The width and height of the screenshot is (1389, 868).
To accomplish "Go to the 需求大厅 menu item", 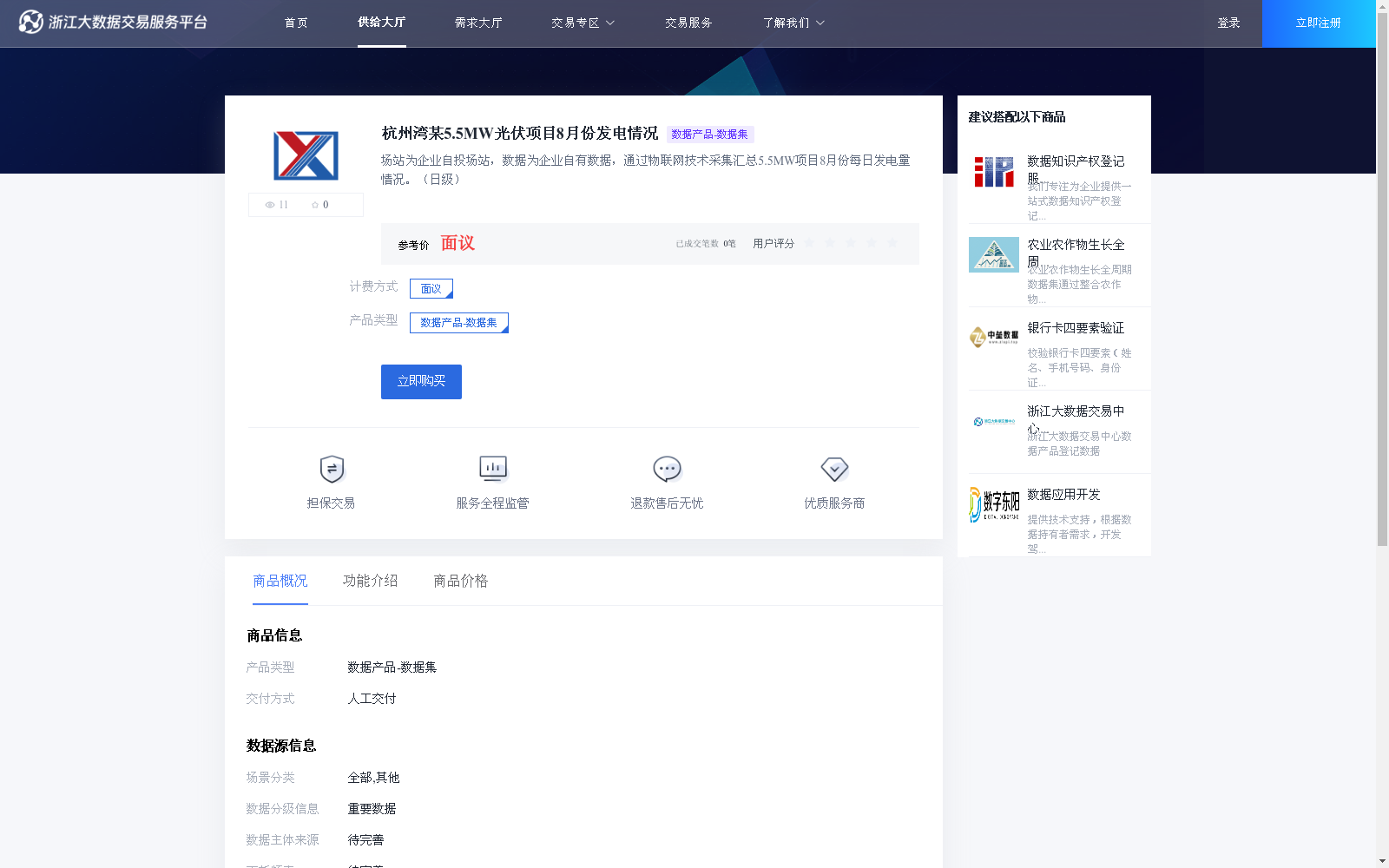I will (478, 23).
